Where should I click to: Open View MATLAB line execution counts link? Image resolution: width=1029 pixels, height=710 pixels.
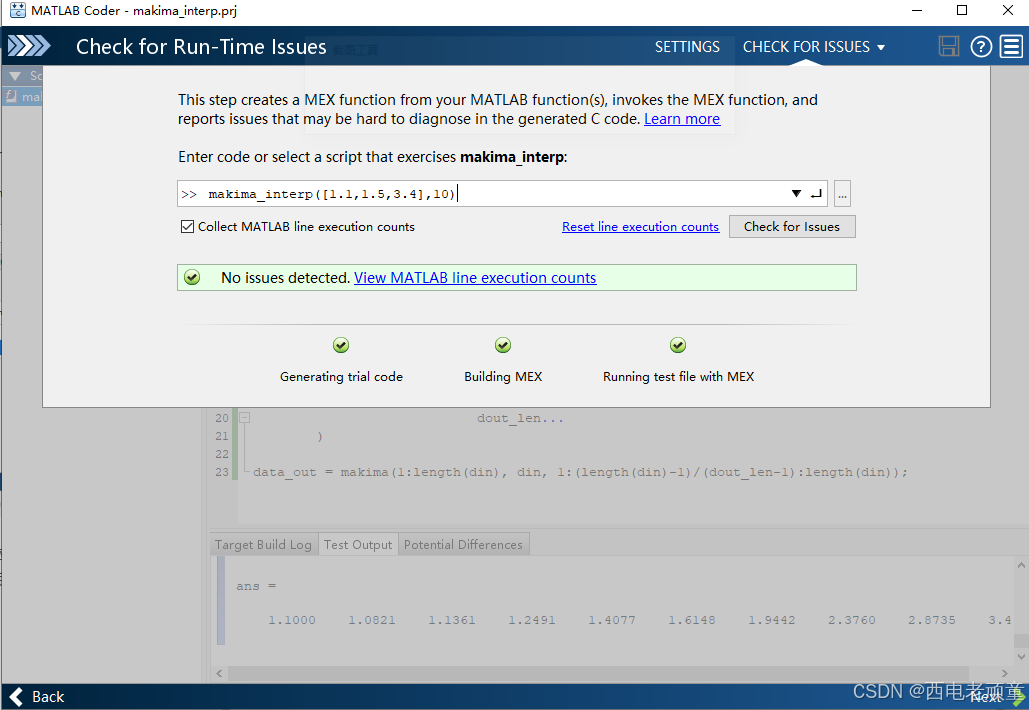point(475,278)
